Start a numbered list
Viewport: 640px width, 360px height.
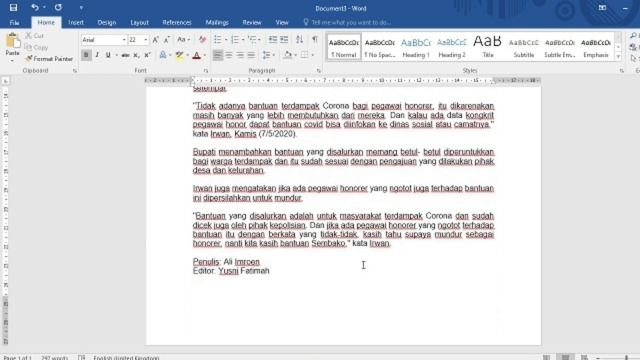click(x=235, y=40)
